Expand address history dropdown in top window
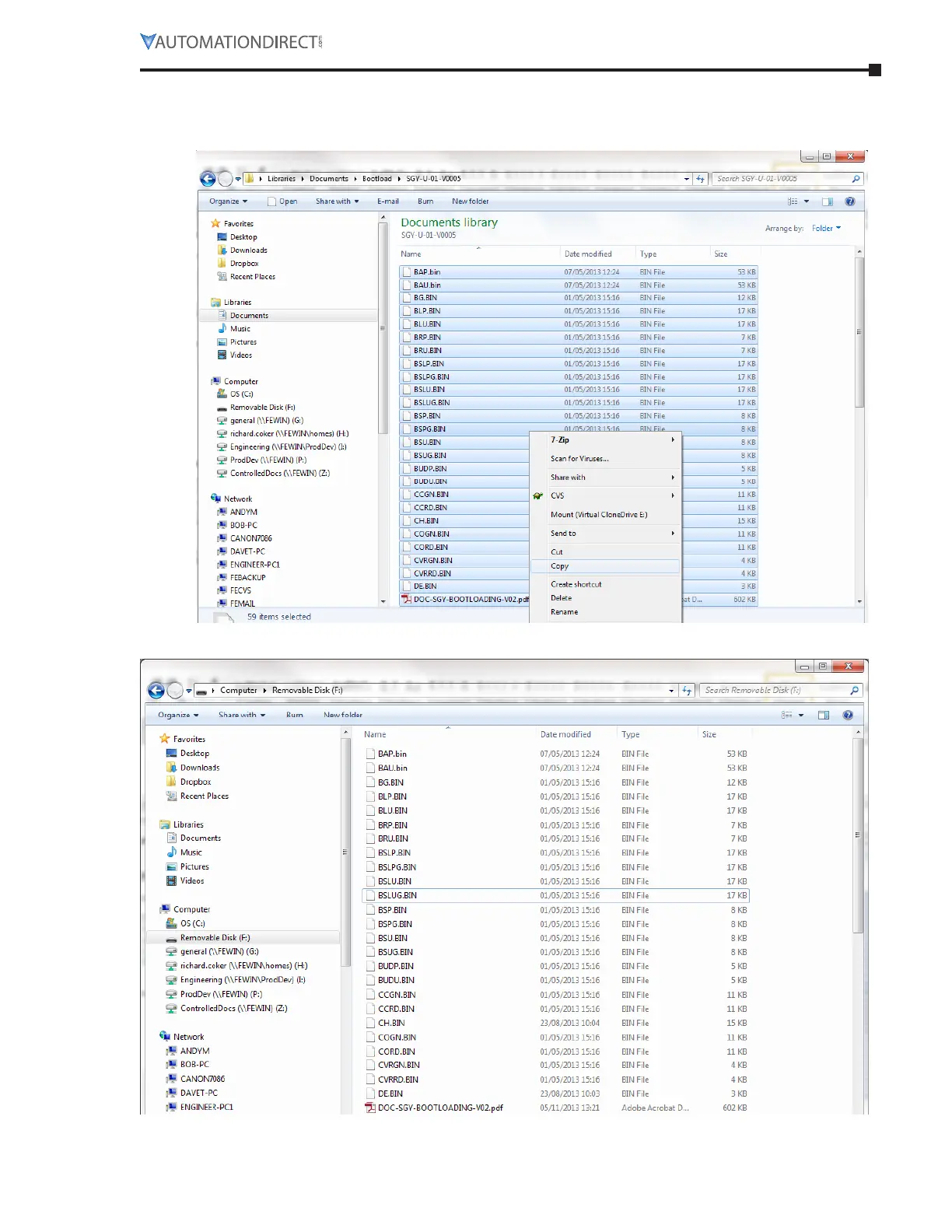 coord(687,179)
